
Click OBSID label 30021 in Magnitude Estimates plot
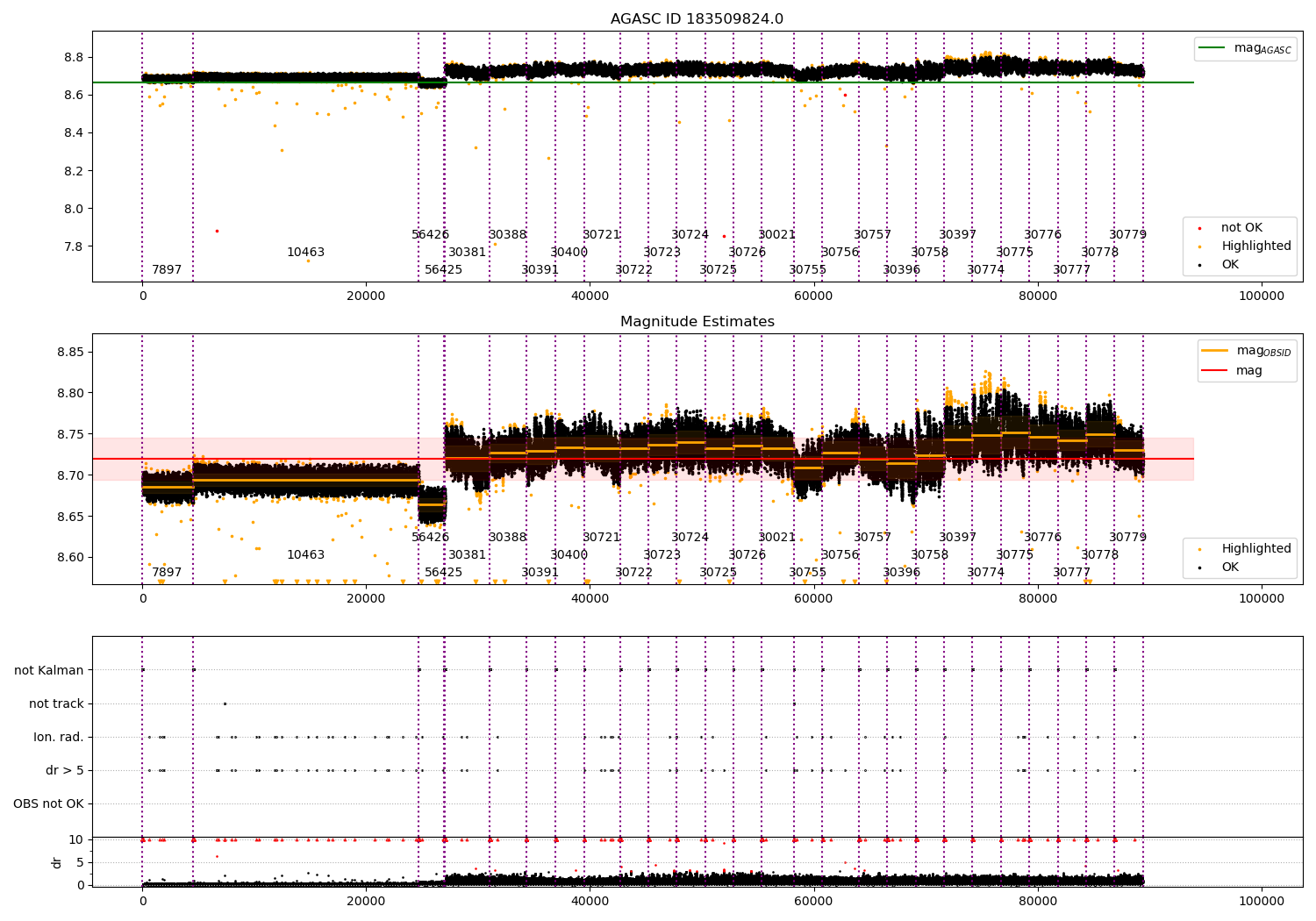pos(776,538)
